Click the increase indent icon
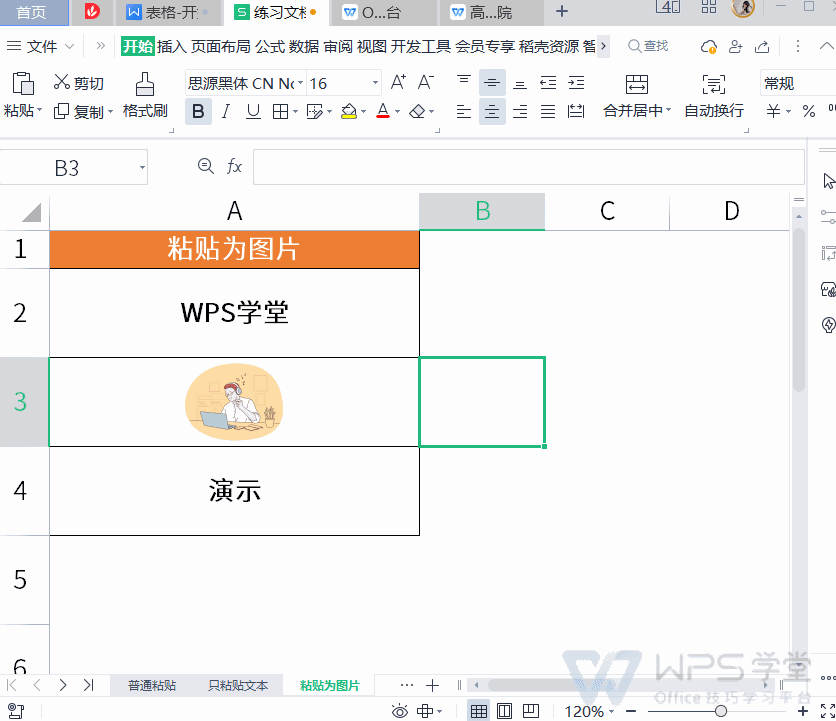The width and height of the screenshot is (836, 721). (x=576, y=83)
